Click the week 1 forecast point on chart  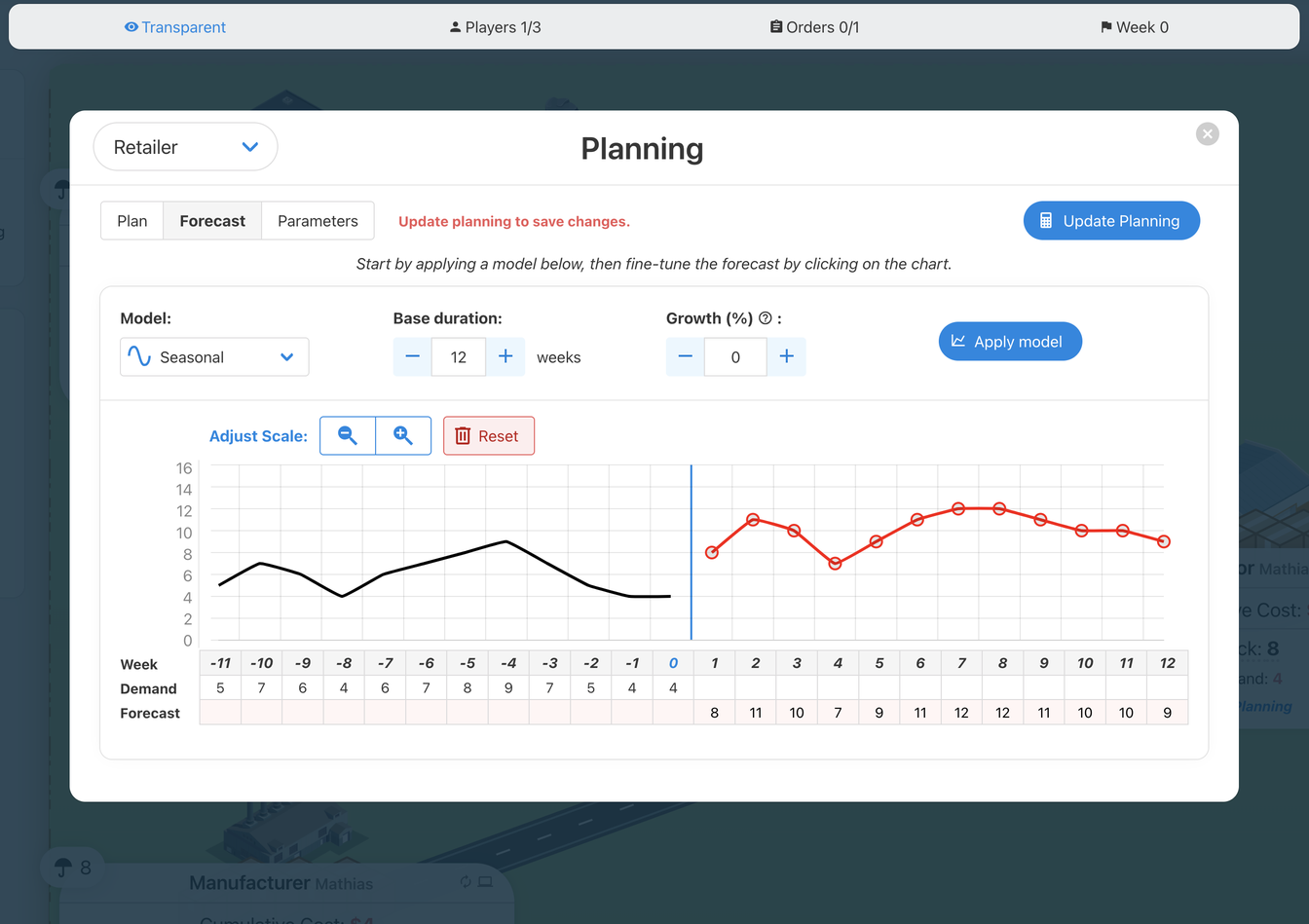[x=712, y=553]
